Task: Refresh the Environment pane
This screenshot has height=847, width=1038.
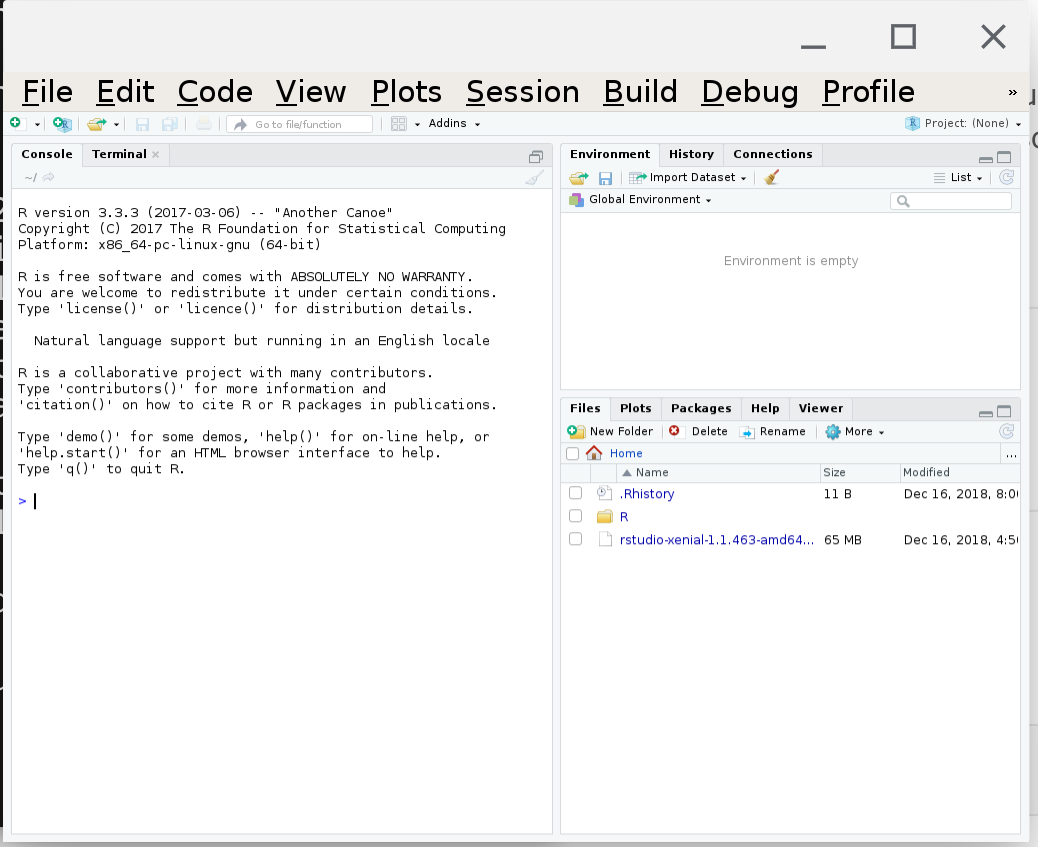Action: [1006, 177]
